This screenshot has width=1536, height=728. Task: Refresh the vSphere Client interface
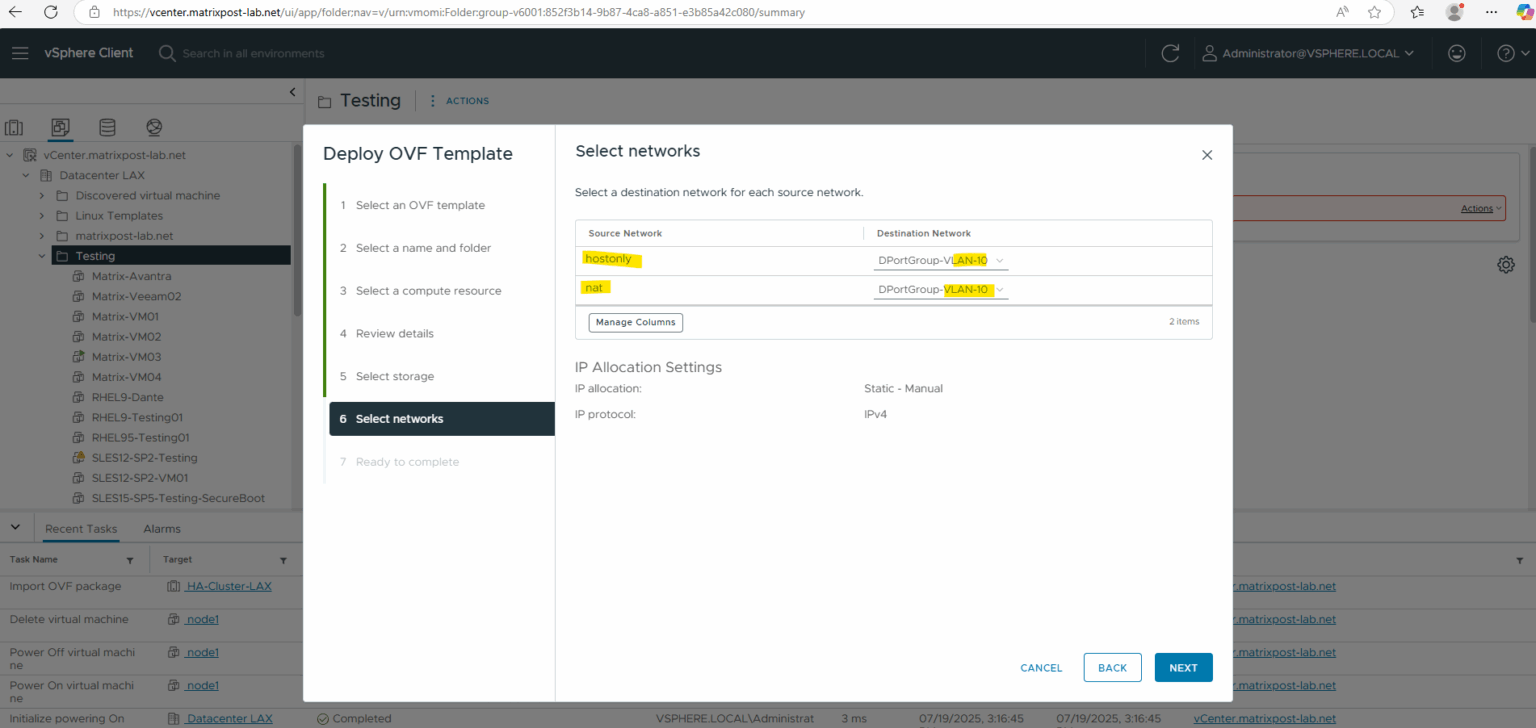pos(1170,53)
